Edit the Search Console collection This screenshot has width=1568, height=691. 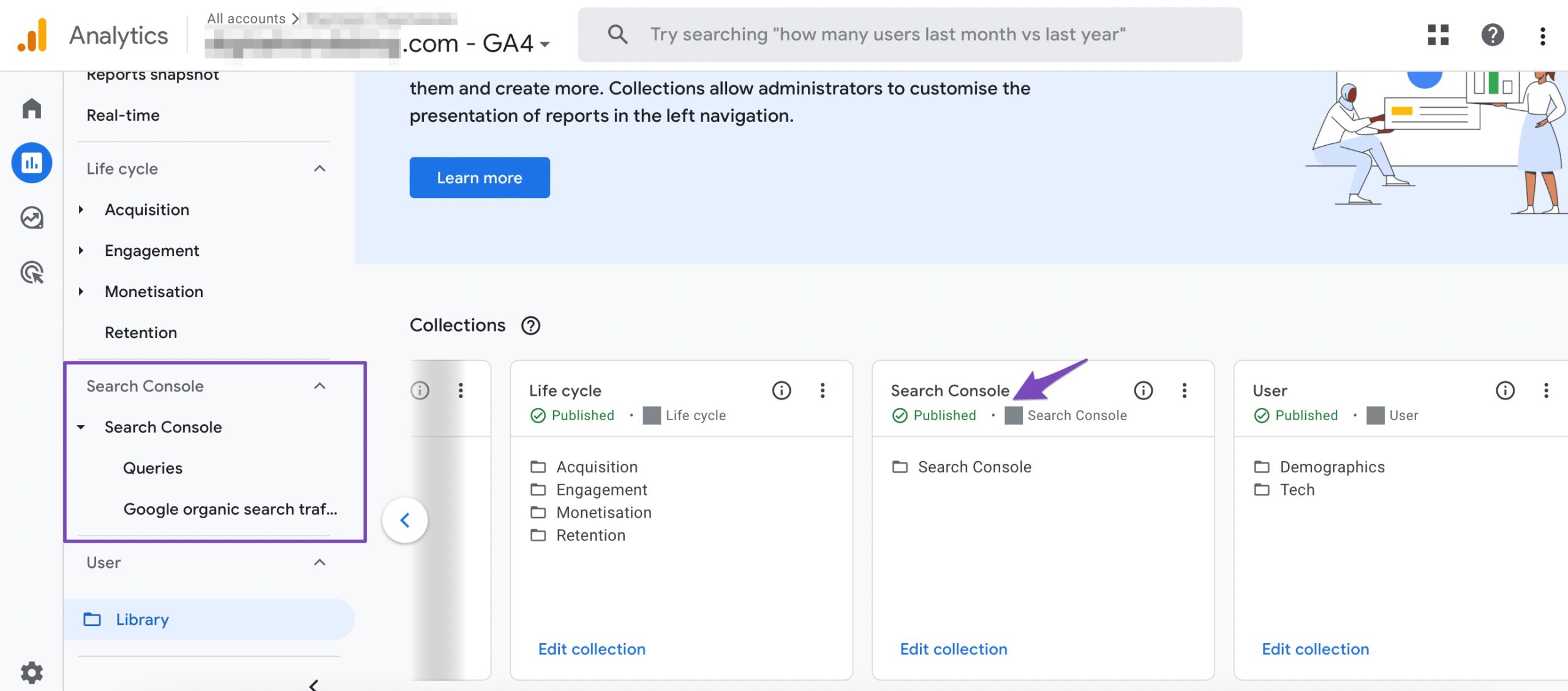pos(954,649)
